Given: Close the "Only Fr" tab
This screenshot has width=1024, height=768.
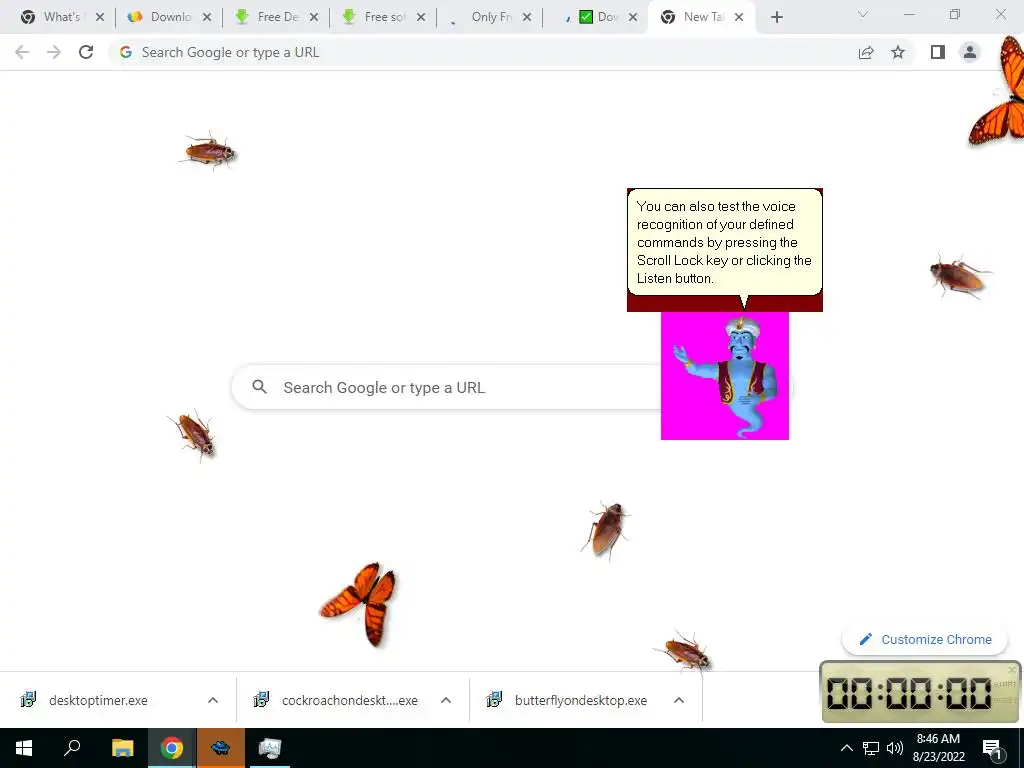Looking at the screenshot, I should 528,17.
